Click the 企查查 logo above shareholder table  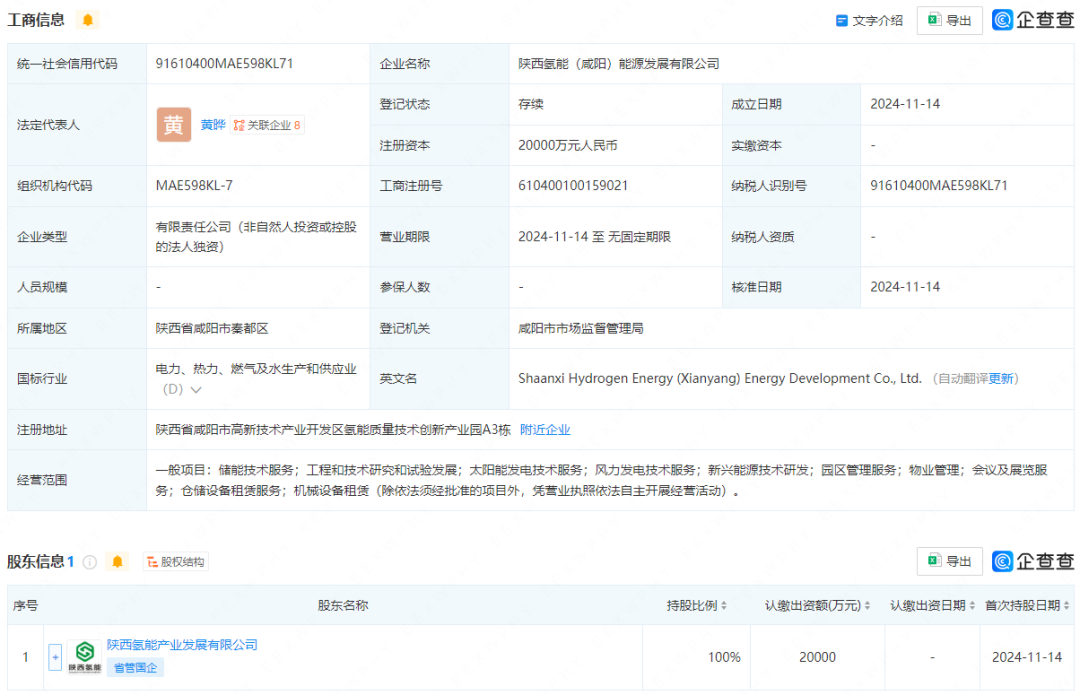1032,561
